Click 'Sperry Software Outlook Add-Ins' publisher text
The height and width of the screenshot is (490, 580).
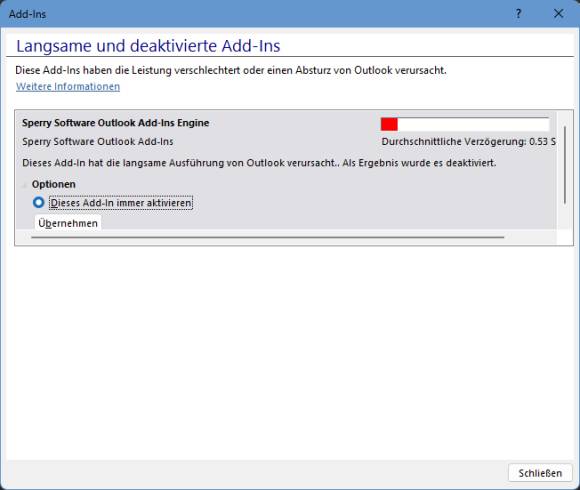pos(98,142)
